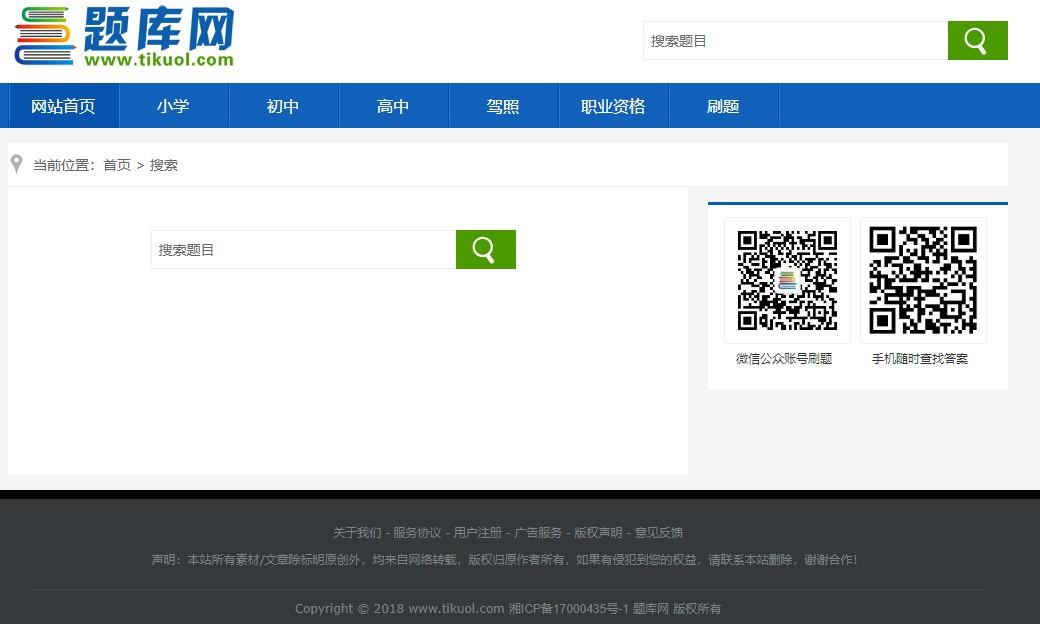
Task: Open the 高中 menu item
Action: coord(393,106)
